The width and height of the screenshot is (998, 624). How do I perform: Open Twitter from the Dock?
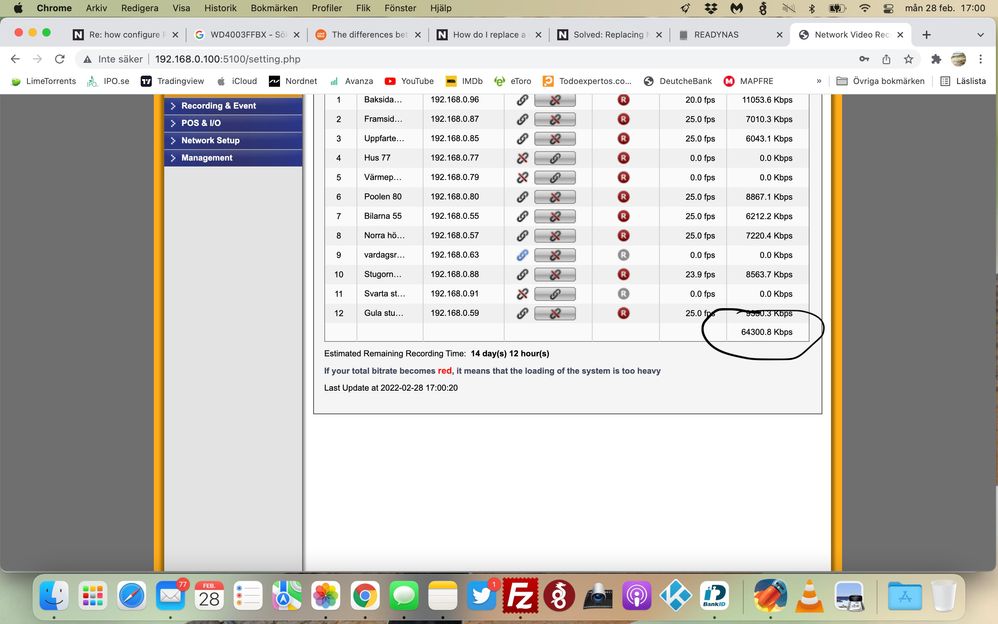click(x=482, y=596)
